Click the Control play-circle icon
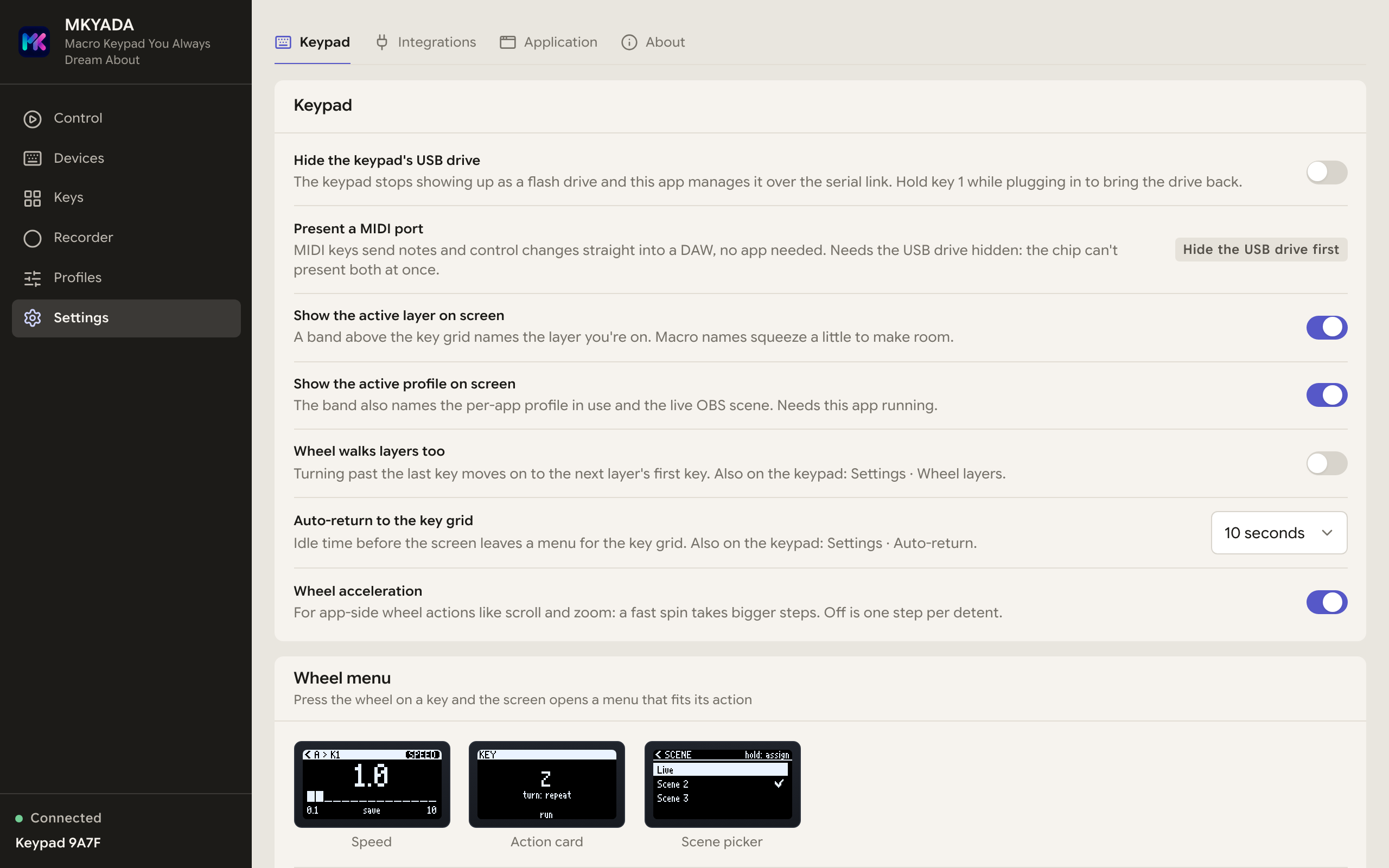 pos(32,119)
